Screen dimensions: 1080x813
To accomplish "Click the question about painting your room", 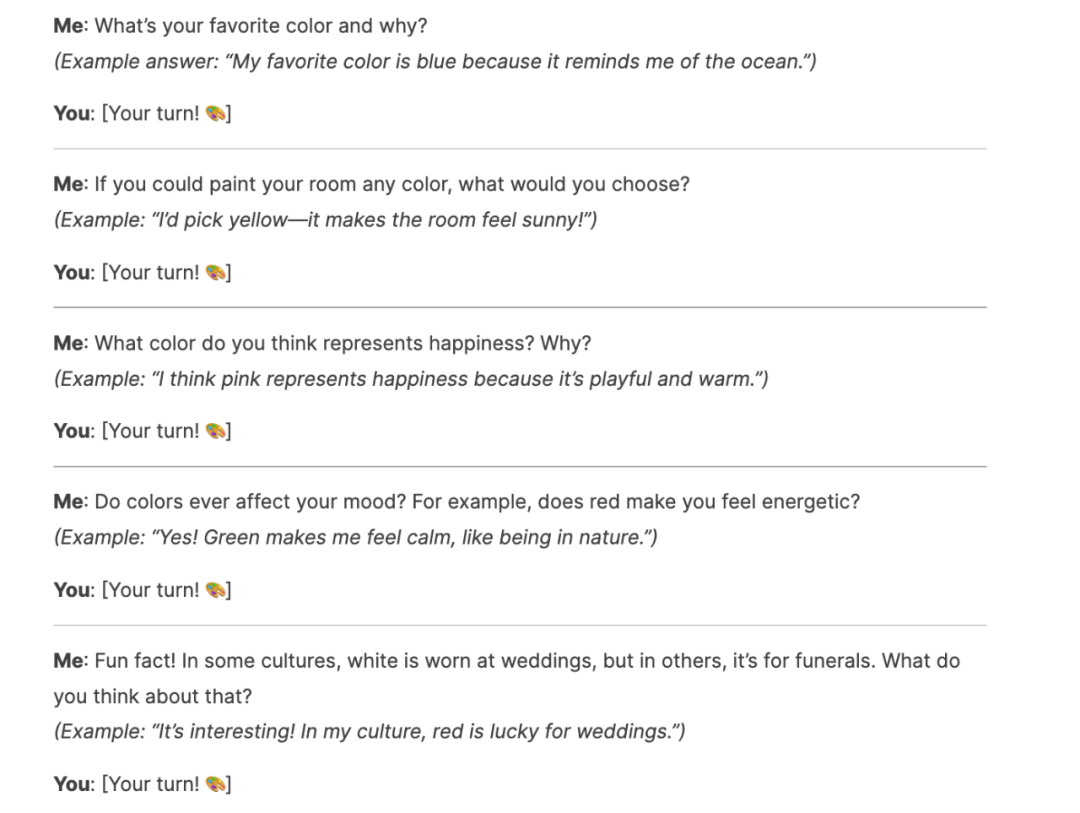I will pyautogui.click(x=392, y=184).
